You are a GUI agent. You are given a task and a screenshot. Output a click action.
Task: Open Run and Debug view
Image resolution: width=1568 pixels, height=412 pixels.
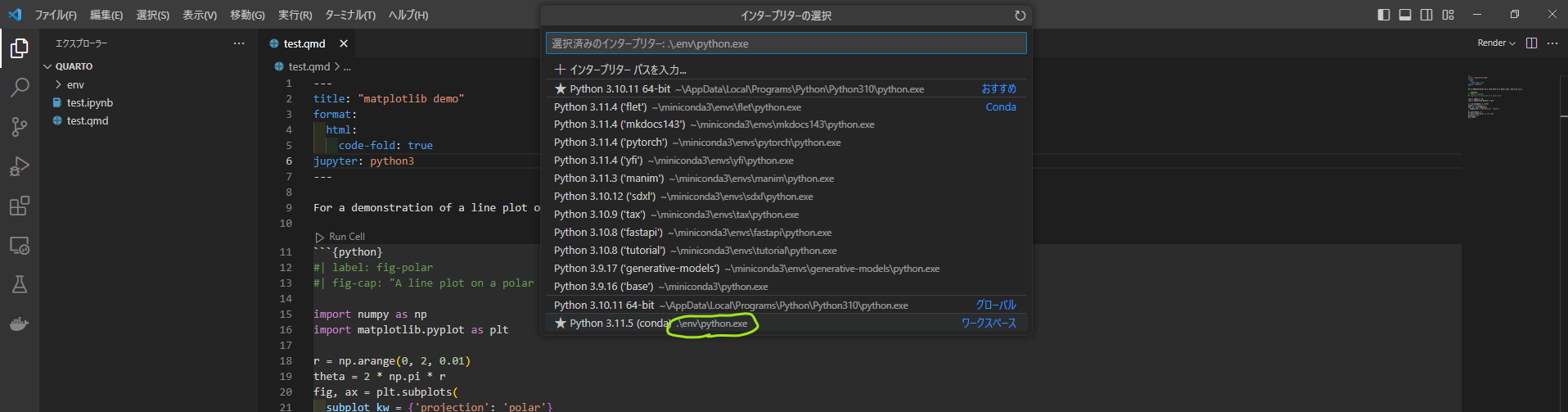[x=20, y=166]
